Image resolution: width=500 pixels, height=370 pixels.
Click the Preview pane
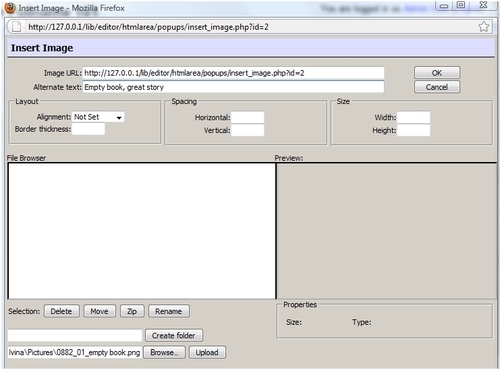pos(387,231)
